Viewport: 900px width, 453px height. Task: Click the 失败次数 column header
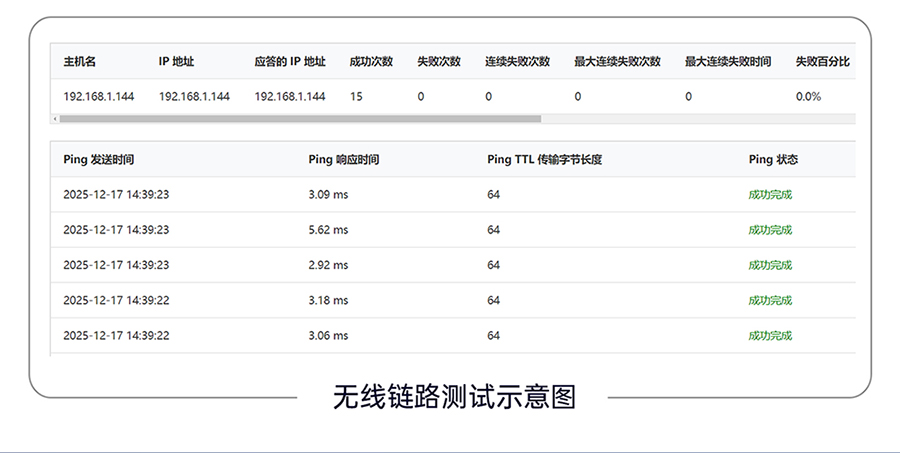439,61
